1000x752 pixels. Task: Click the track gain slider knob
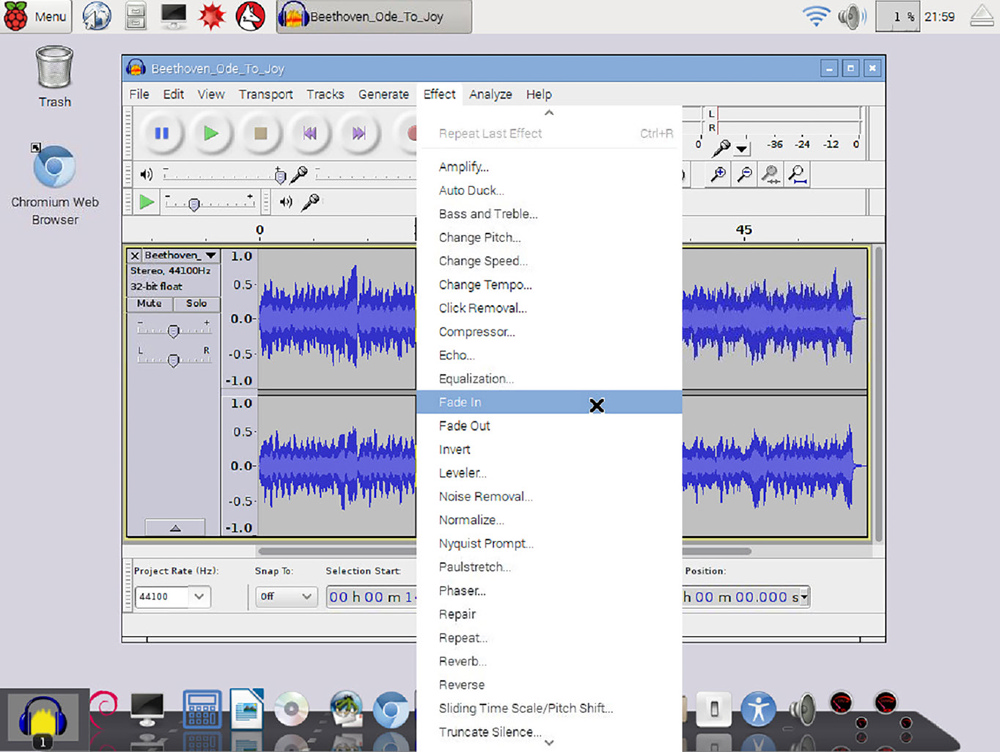173,330
